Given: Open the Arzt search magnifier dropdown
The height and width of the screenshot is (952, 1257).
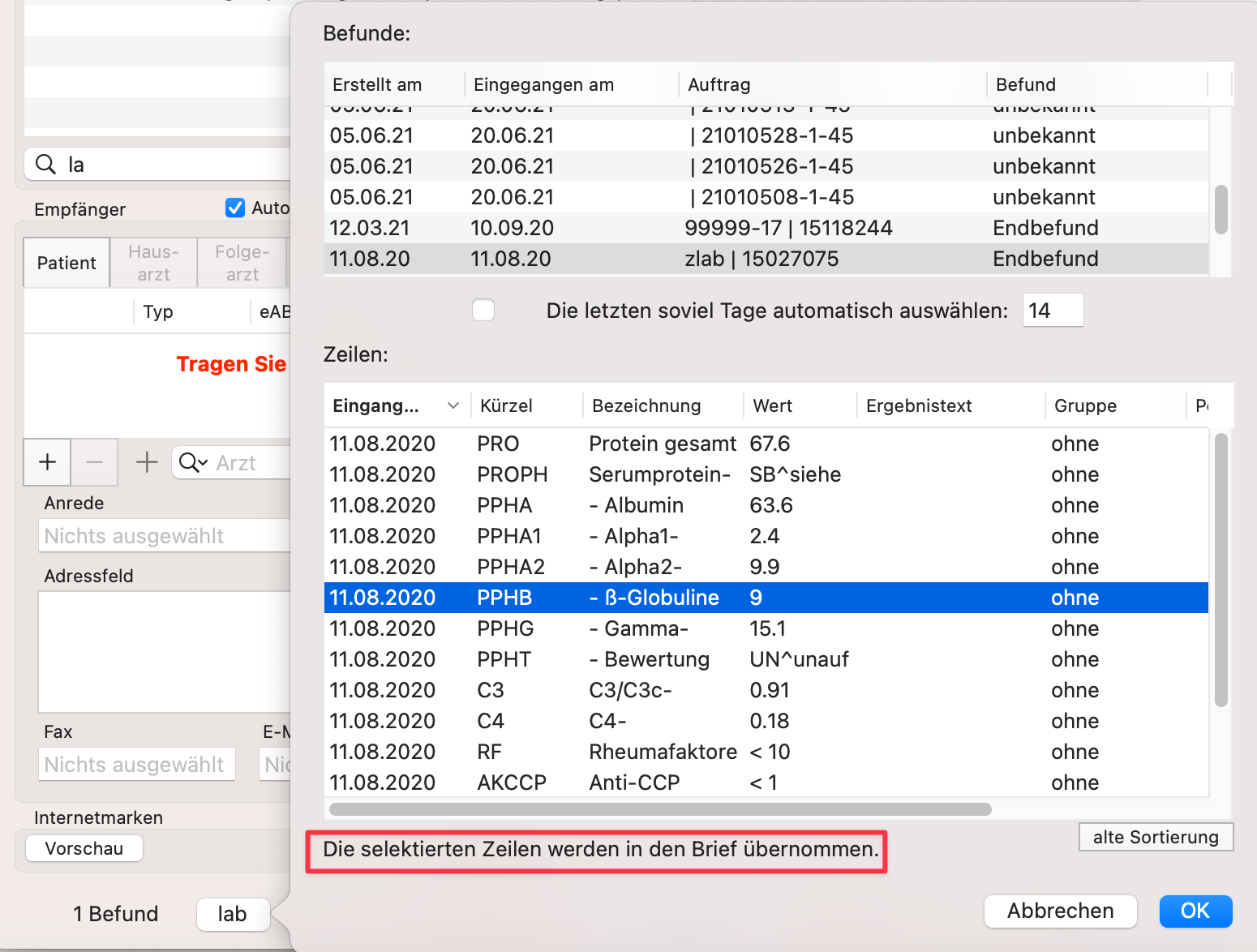Looking at the screenshot, I should pos(193,462).
